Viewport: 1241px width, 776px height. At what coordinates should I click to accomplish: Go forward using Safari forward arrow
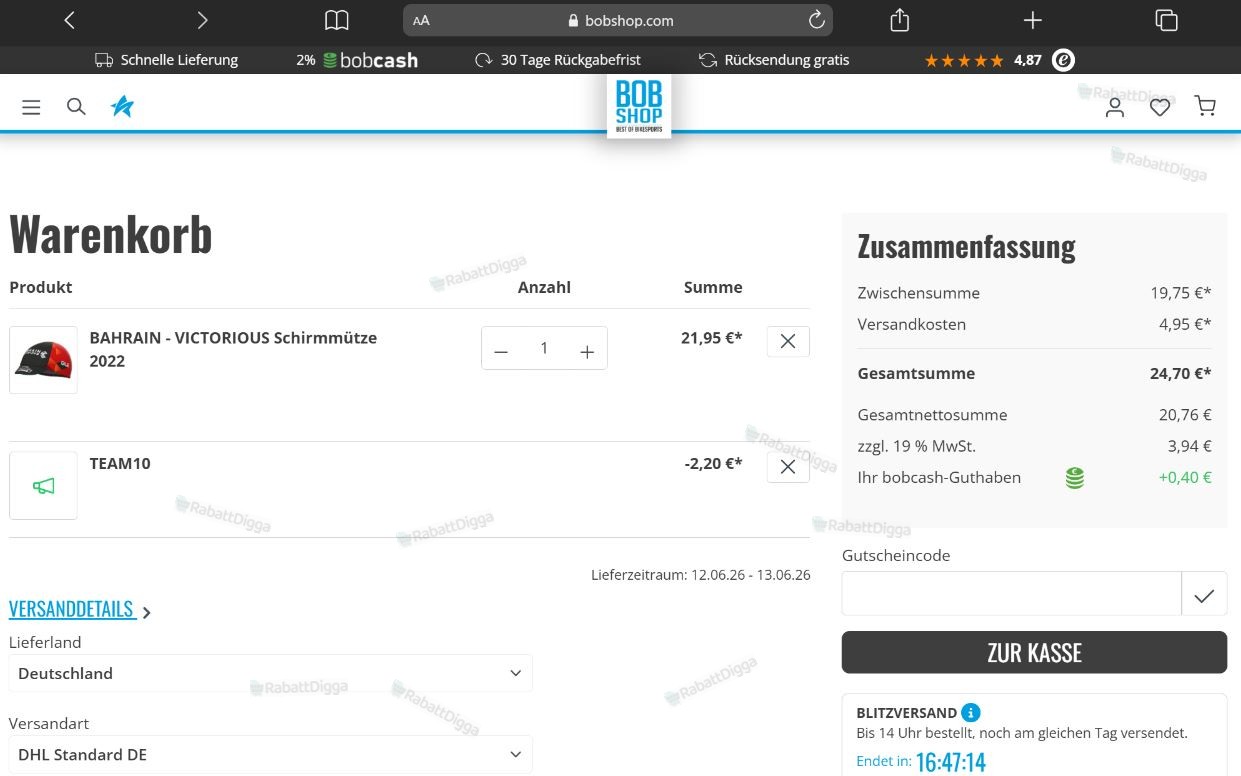[203, 20]
